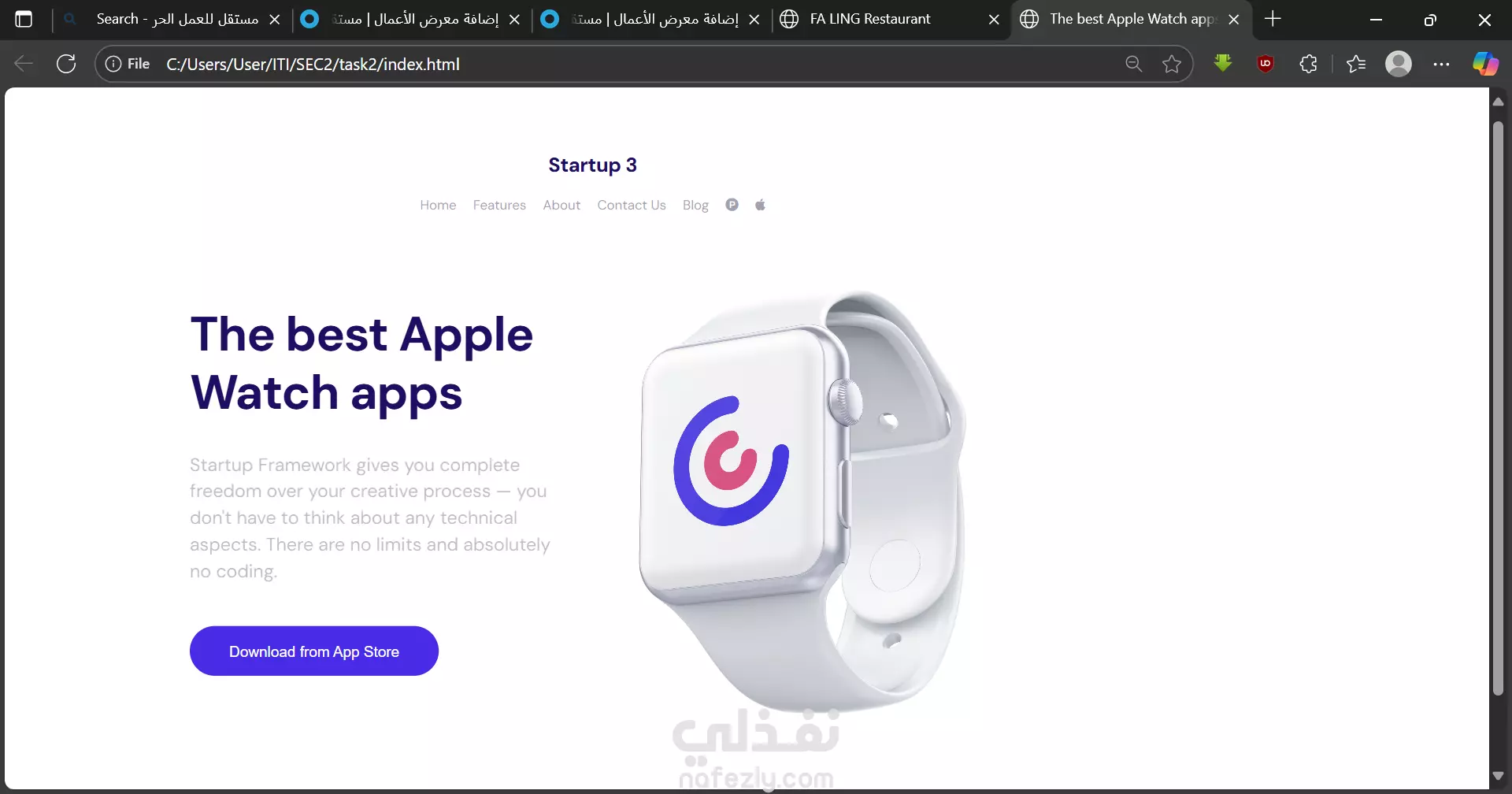This screenshot has width=1512, height=794.
Task: Click the Download from App Store button
Action: (314, 651)
